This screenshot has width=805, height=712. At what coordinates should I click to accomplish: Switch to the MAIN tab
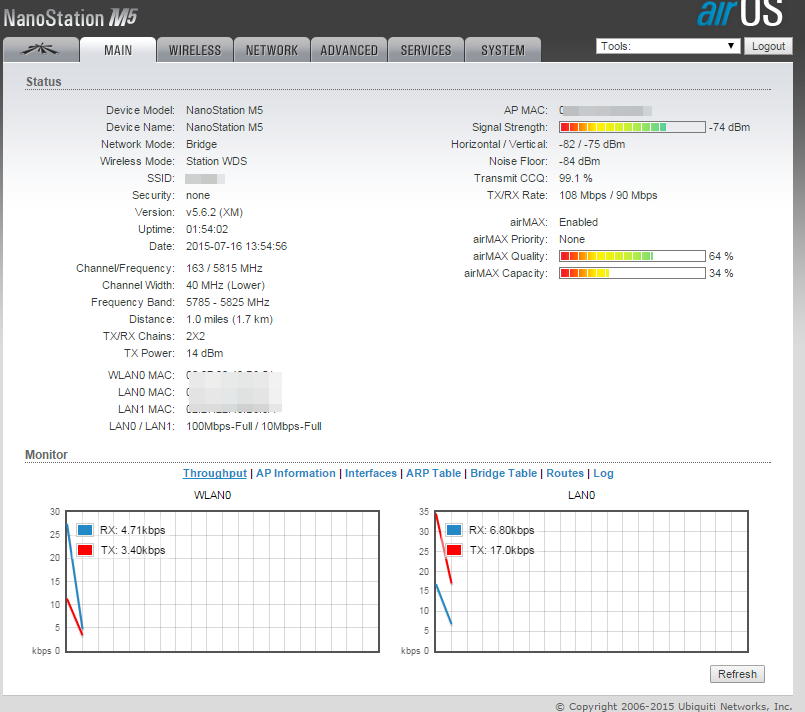coord(118,50)
